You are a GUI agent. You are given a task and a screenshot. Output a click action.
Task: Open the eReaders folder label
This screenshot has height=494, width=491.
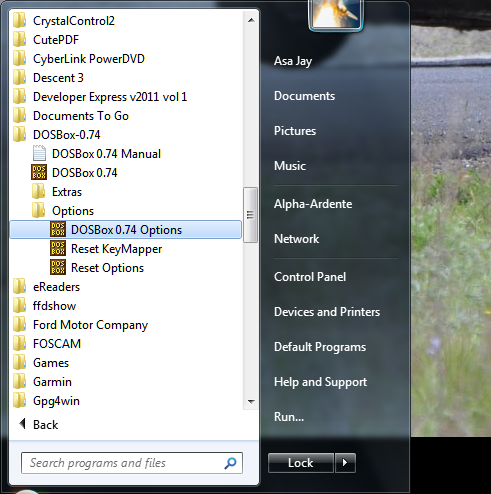(56, 287)
